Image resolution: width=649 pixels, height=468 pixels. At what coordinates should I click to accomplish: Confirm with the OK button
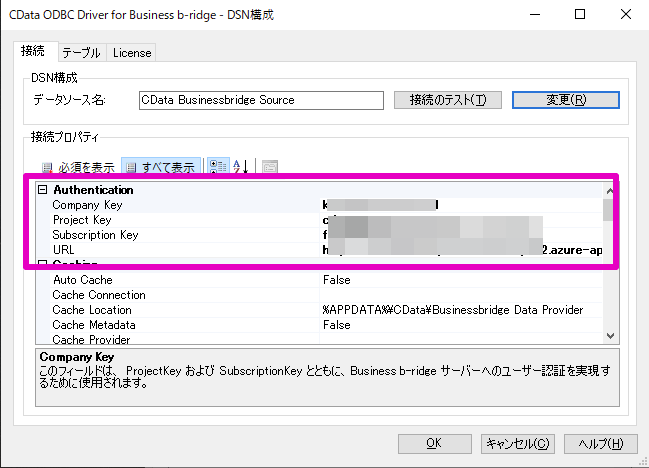pos(435,444)
